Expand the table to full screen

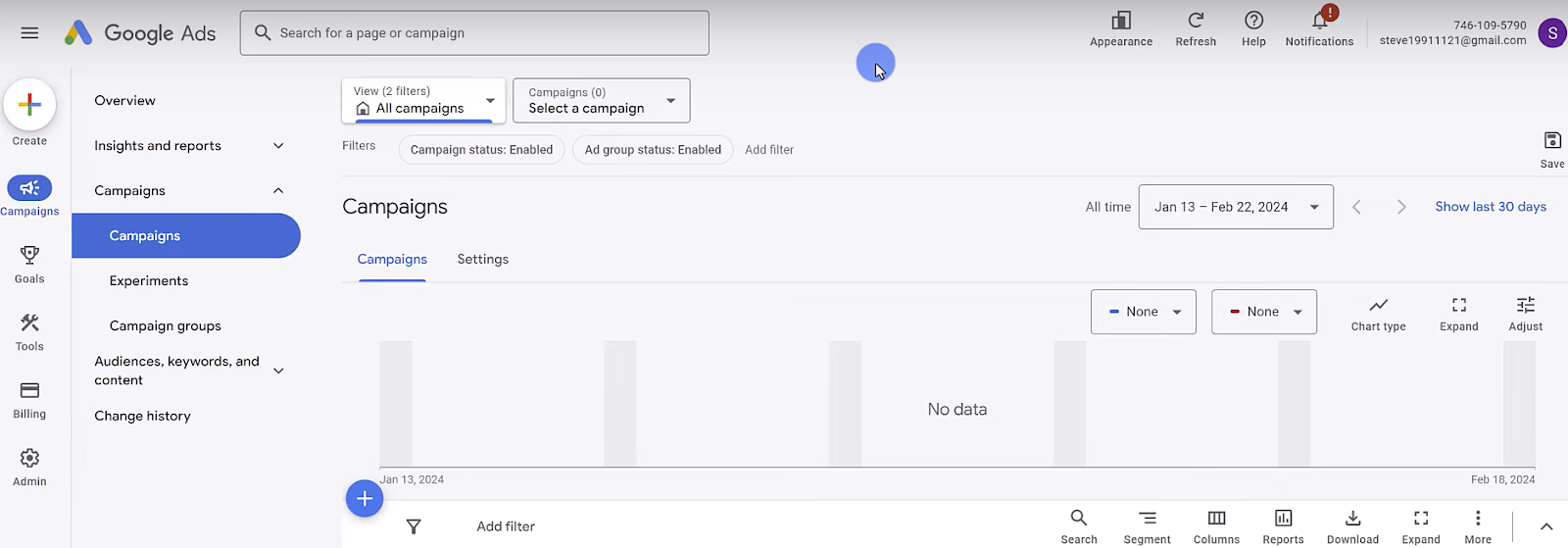1421,526
